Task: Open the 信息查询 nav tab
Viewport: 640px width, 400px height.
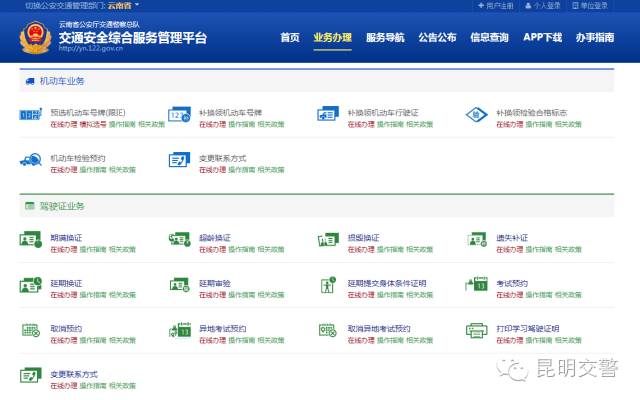Action: click(489, 38)
